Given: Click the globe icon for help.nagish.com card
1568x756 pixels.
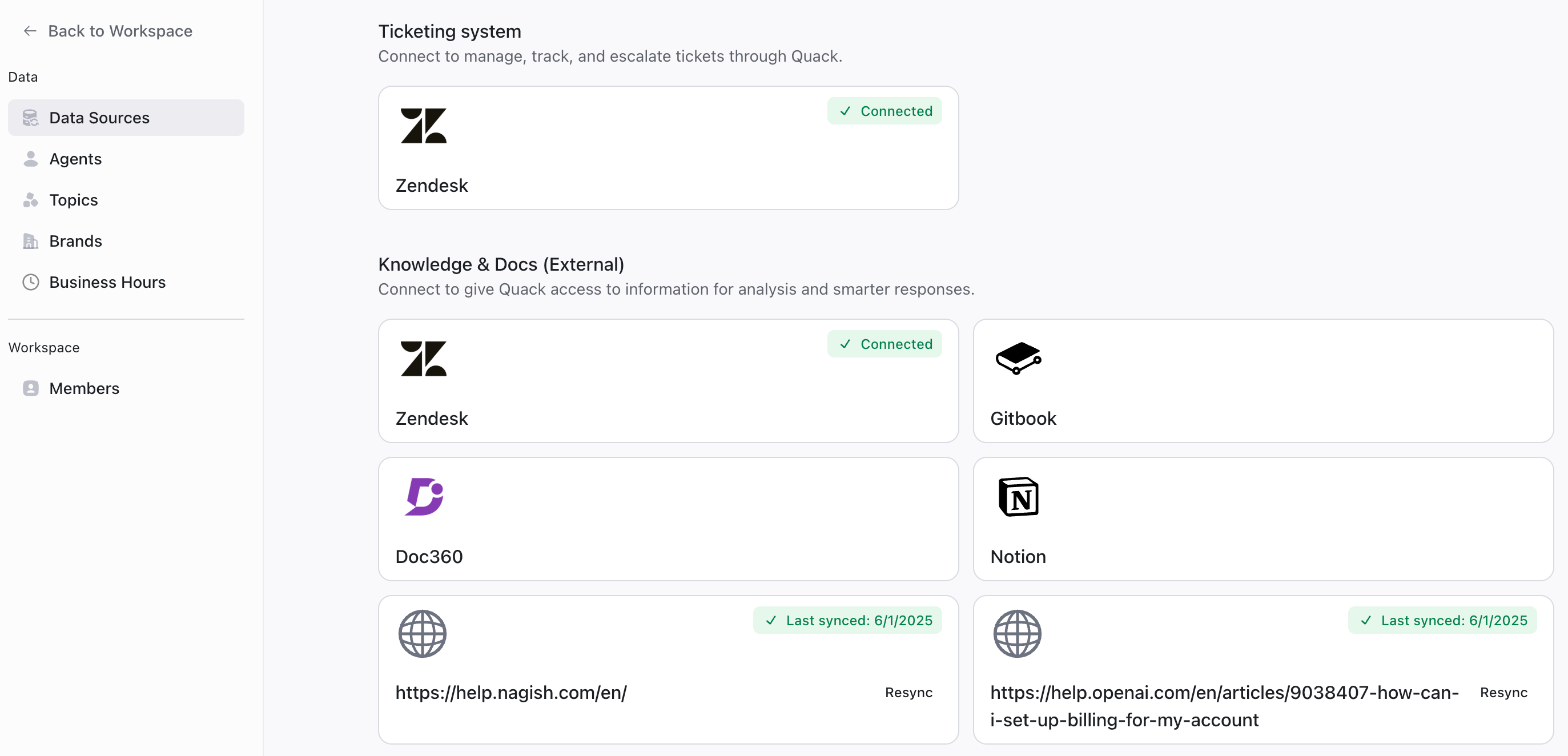Looking at the screenshot, I should 423,634.
